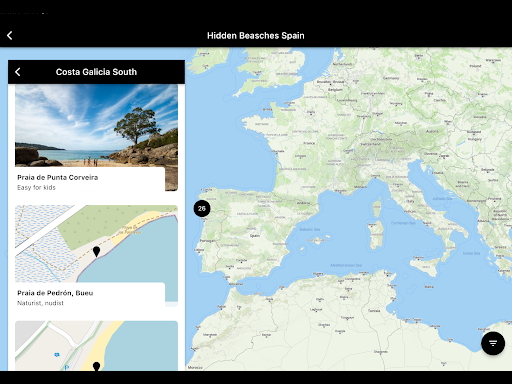Click the Costa Galicia South header title

pos(96,72)
